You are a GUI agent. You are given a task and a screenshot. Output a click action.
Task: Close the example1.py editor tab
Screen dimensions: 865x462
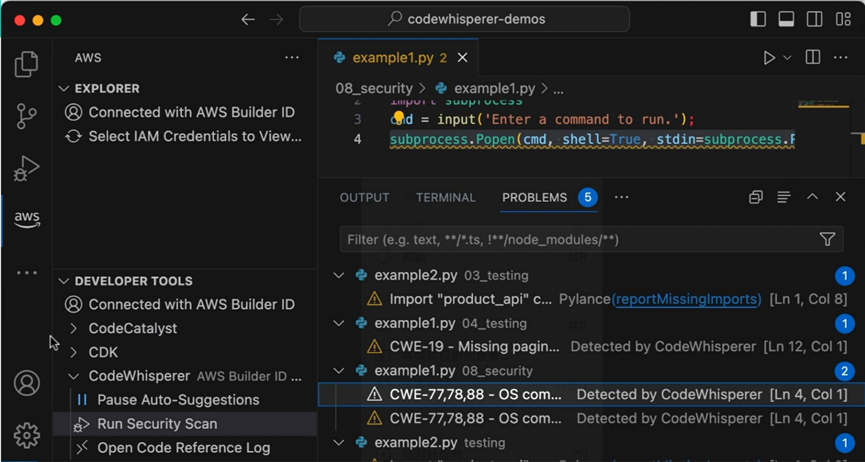coord(462,58)
